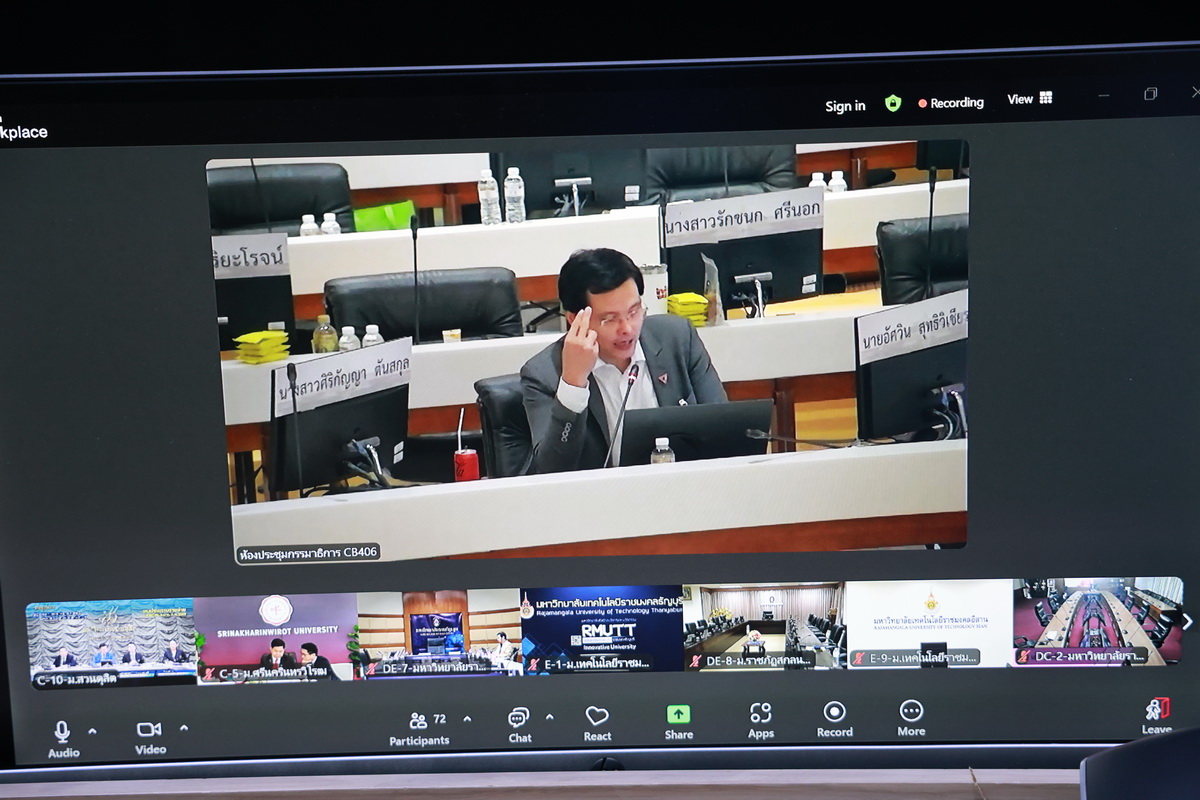
Task: Restore down the Zoom window
Action: coord(1150,94)
